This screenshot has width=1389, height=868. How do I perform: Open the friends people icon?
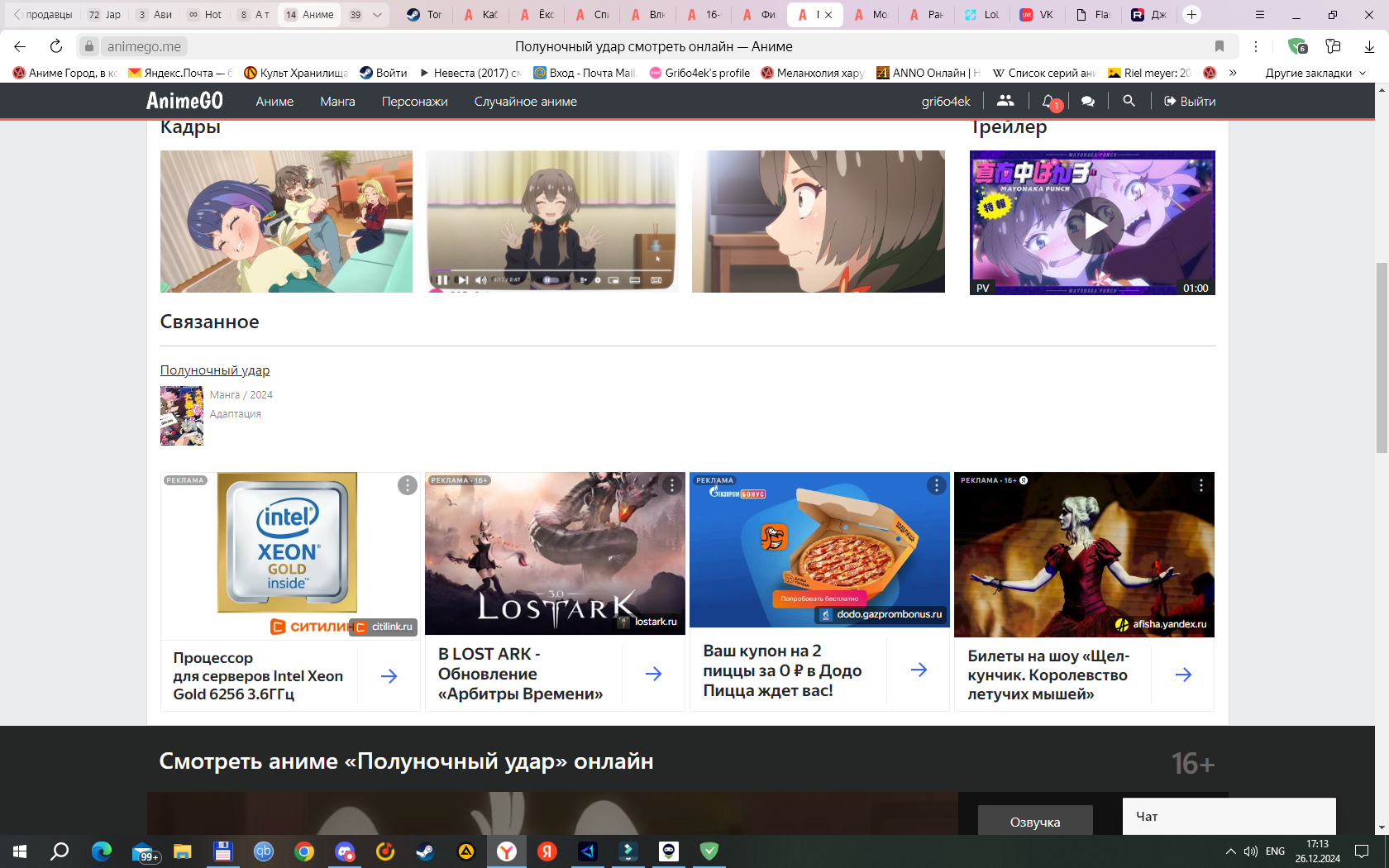click(x=1005, y=101)
